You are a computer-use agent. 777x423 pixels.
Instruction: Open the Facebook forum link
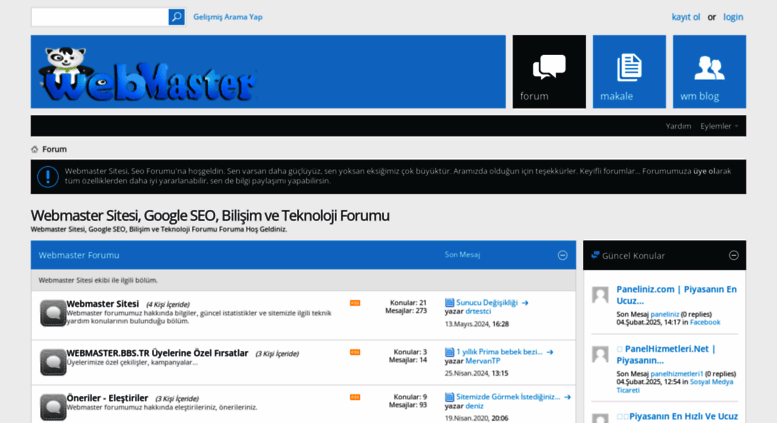tap(705, 322)
